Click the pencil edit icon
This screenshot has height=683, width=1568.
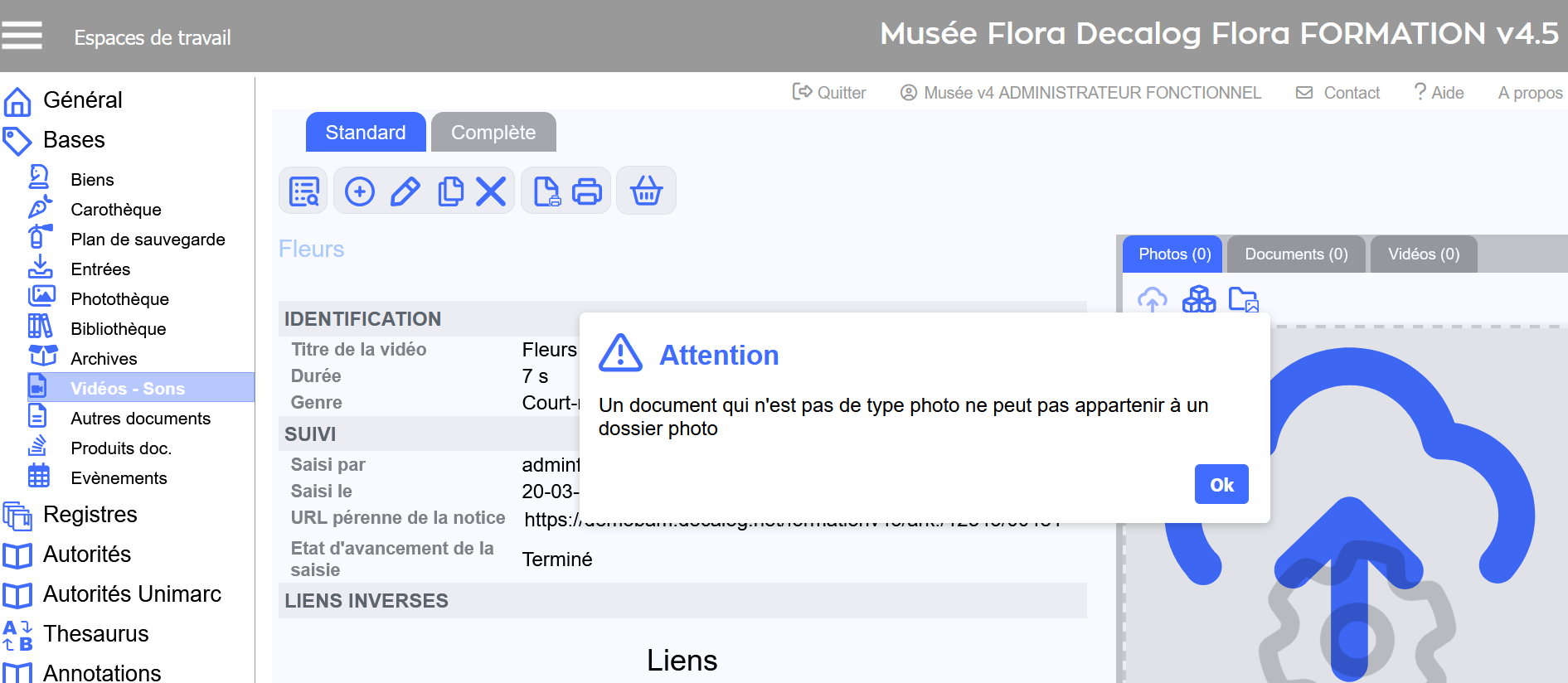(405, 191)
